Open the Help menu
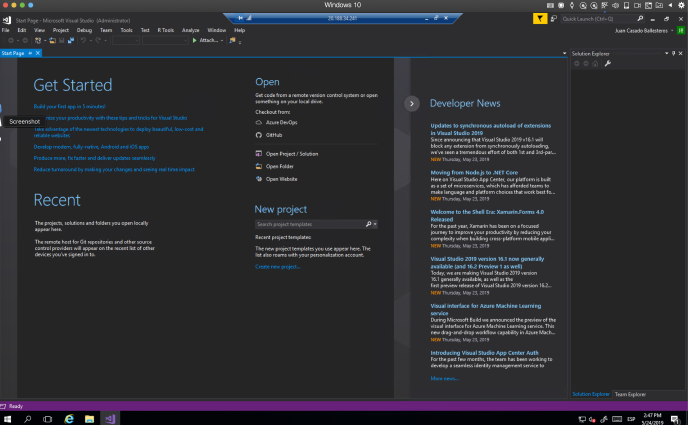This screenshot has width=688, height=425. [x=240, y=30]
